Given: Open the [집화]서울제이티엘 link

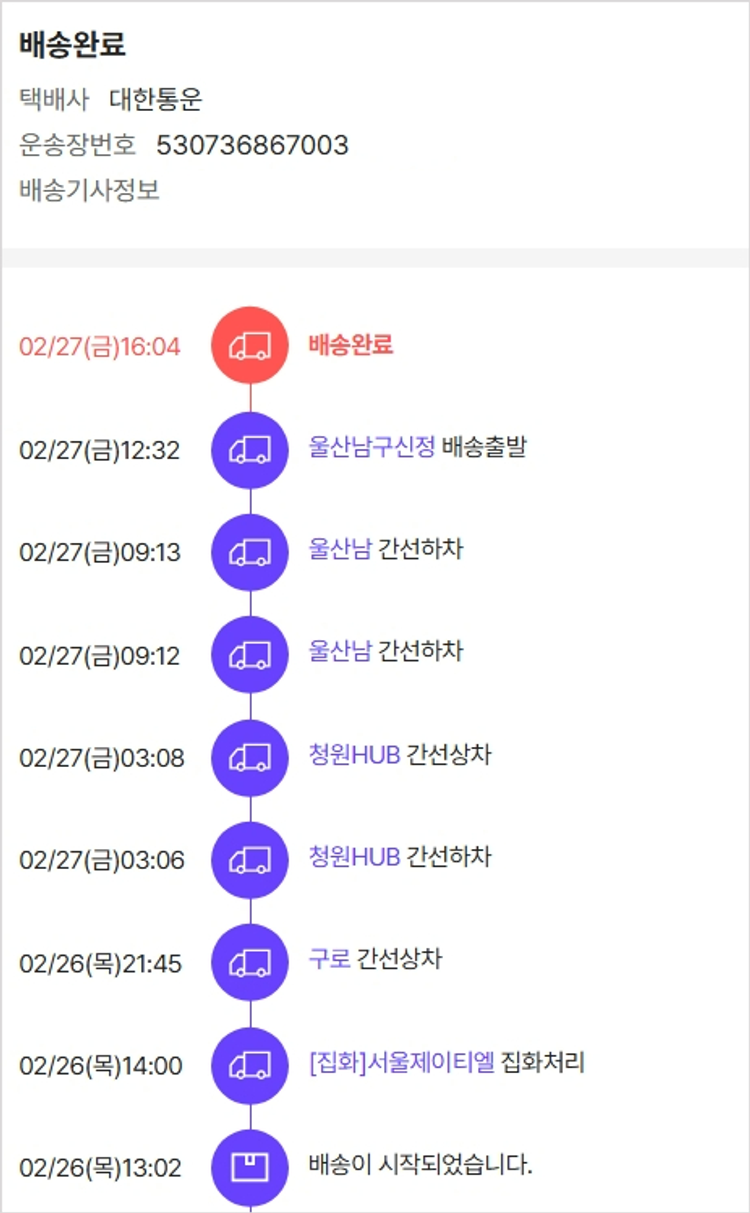Looking at the screenshot, I should tap(402, 1063).
